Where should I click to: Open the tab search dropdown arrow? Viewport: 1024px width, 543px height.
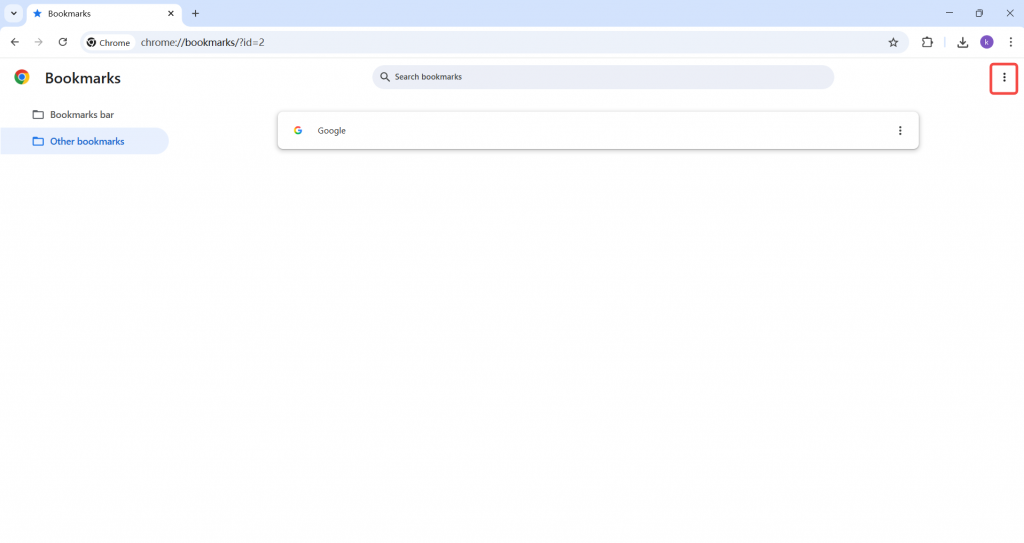click(x=14, y=13)
